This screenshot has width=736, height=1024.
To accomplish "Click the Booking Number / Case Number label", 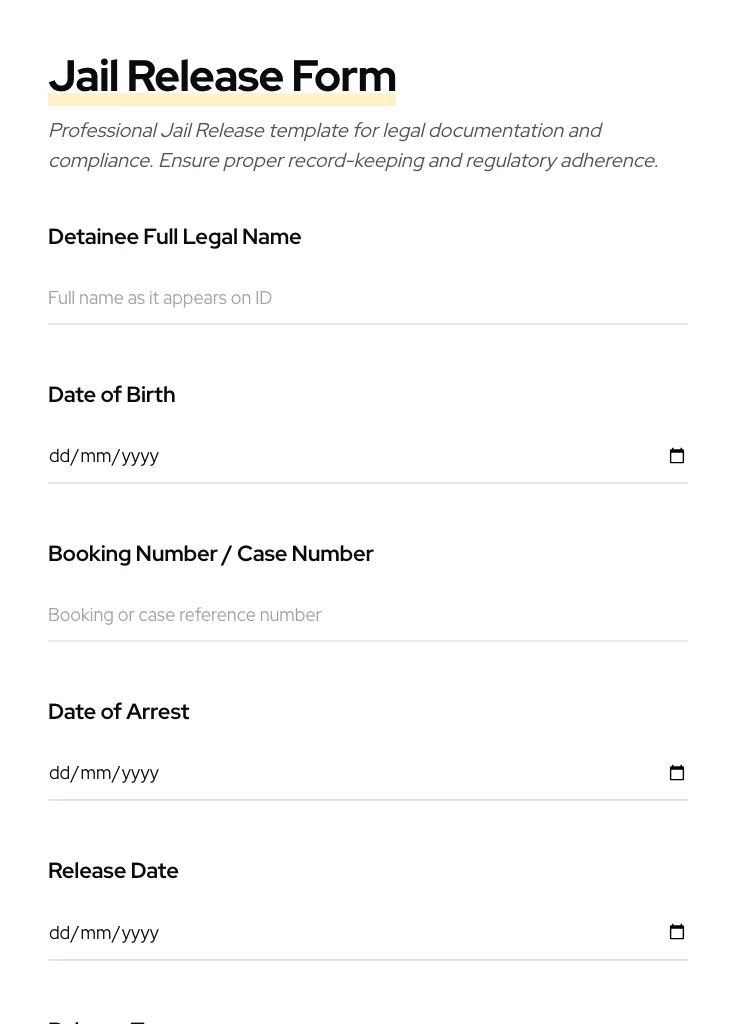I will pos(211,554).
